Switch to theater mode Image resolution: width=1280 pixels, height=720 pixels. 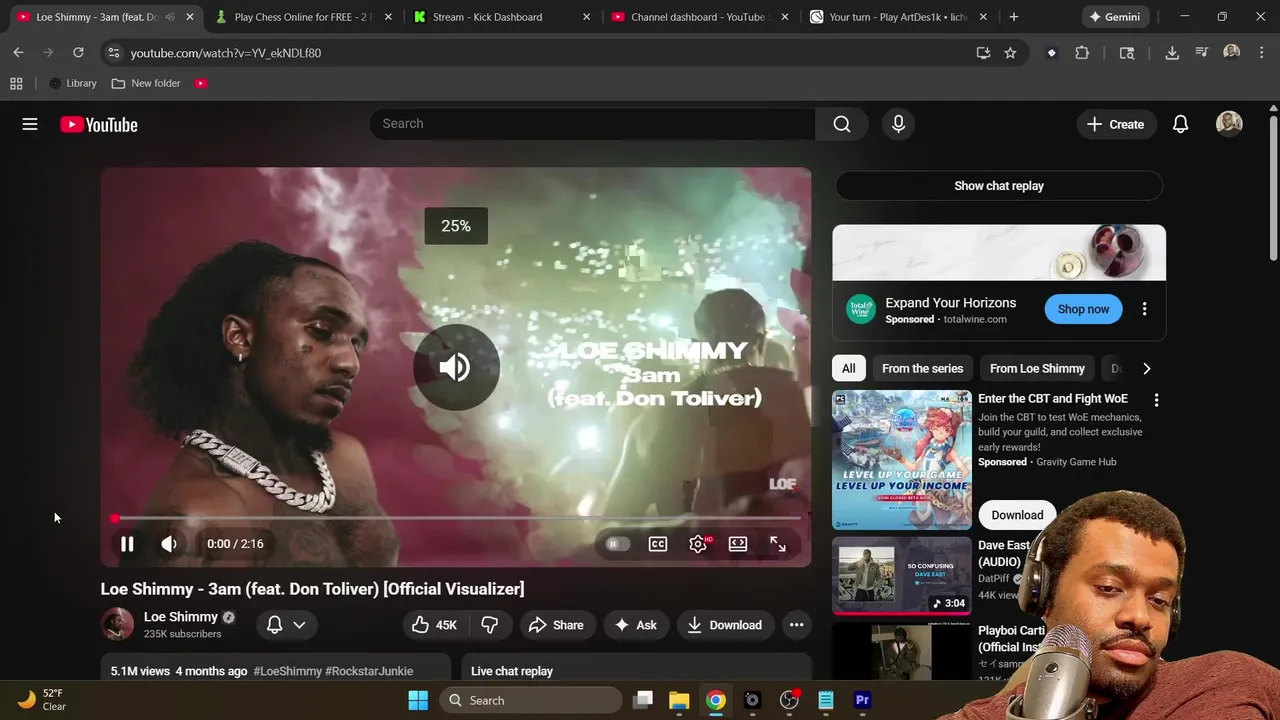click(738, 544)
